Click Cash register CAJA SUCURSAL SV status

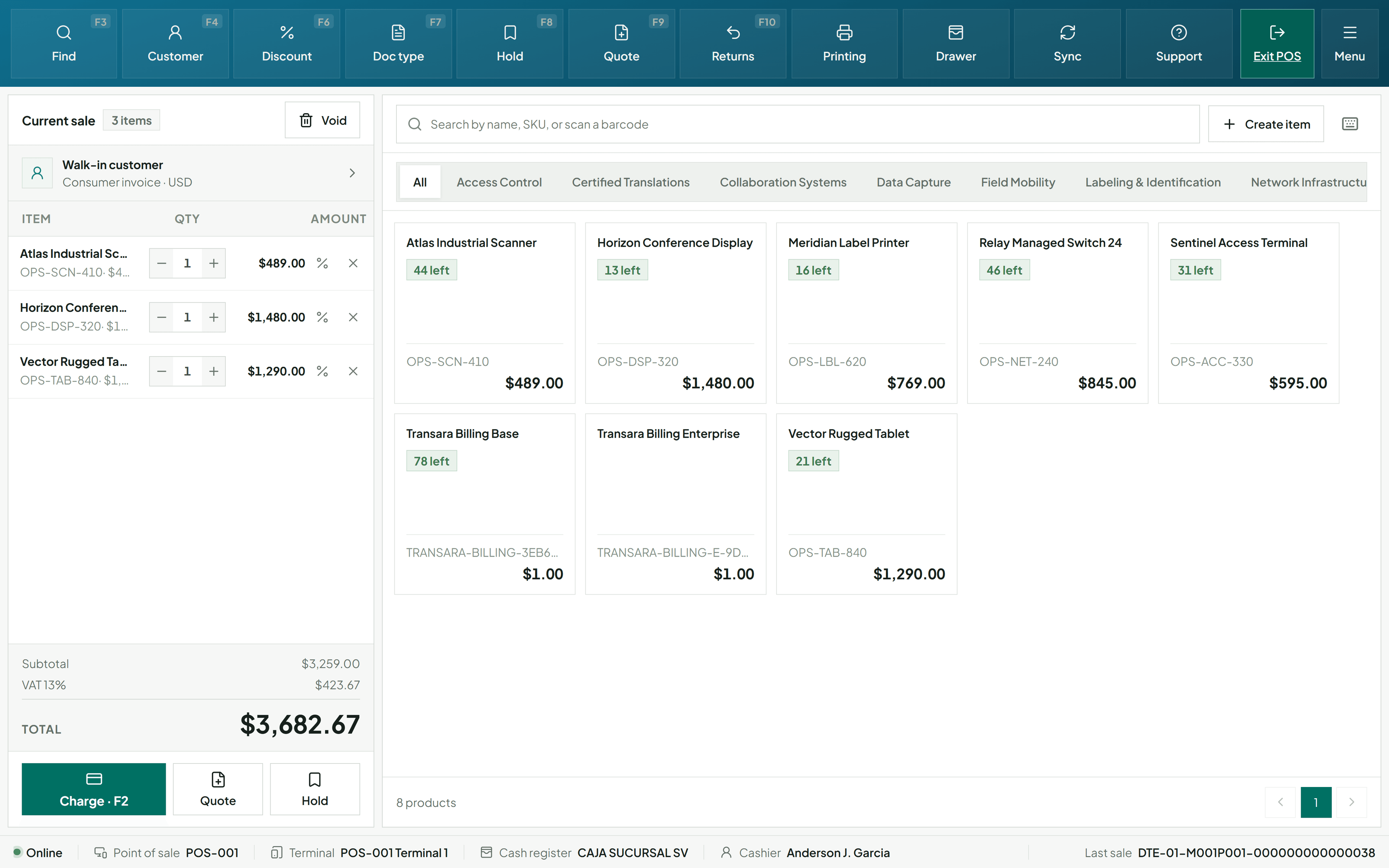[x=584, y=852]
